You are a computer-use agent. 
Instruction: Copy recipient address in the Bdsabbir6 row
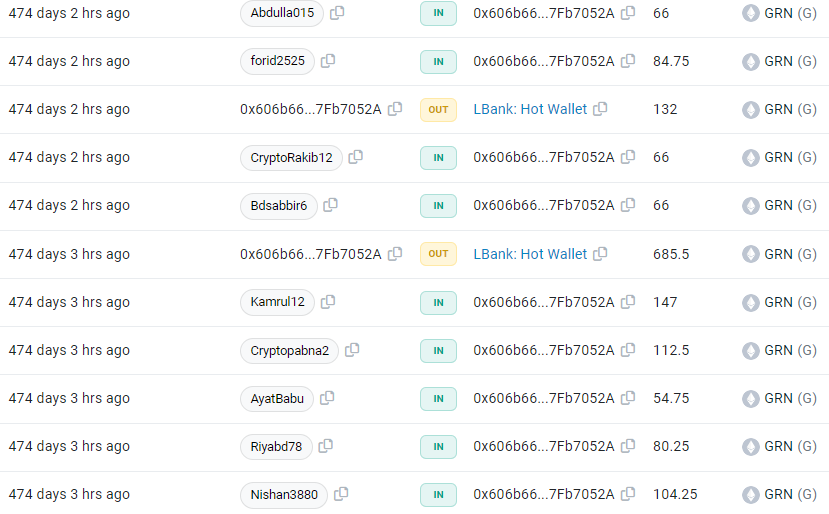point(628,205)
